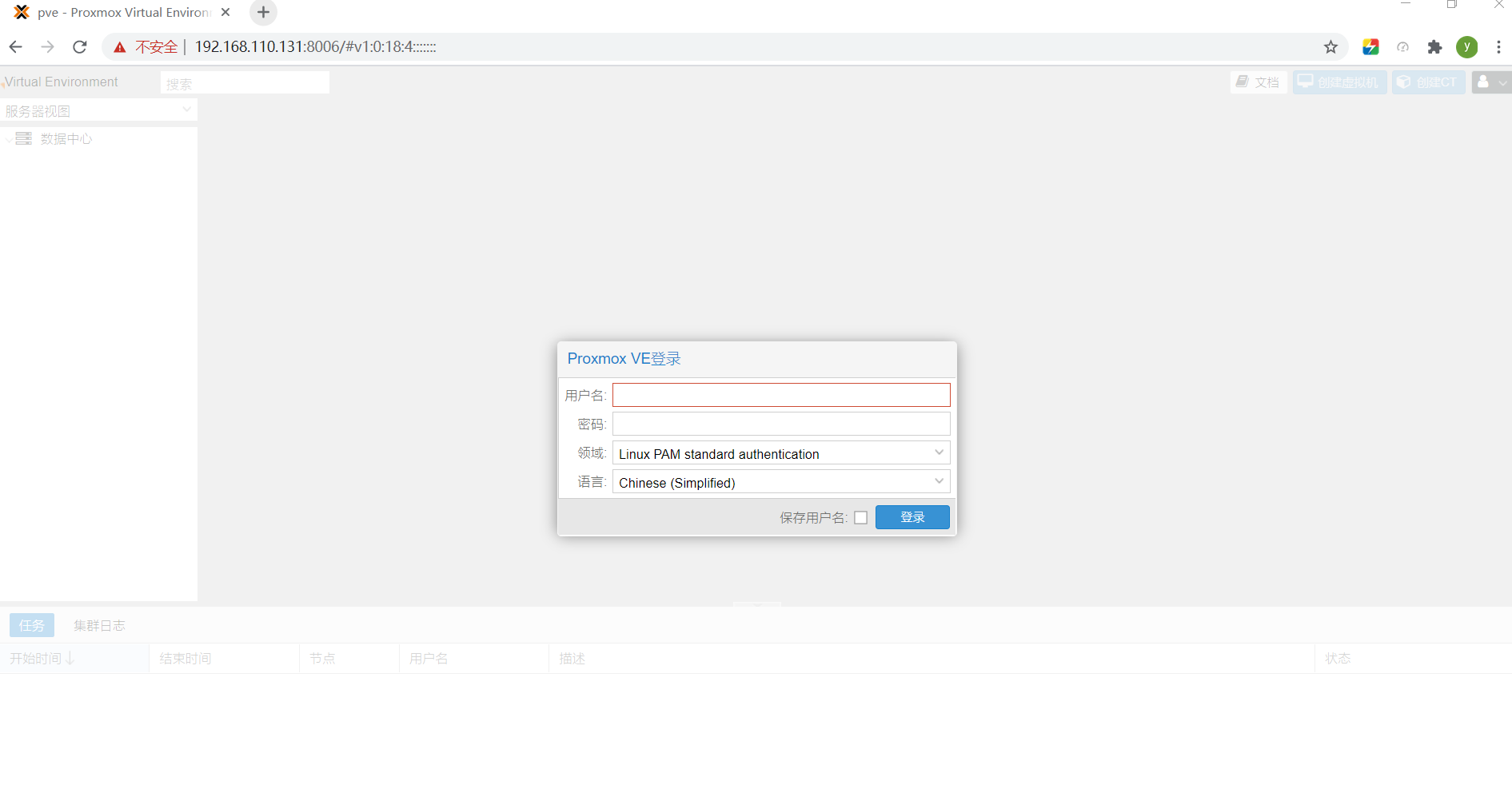Open a new browser tab
Viewport: 1512px width, 801px height.
[x=263, y=12]
